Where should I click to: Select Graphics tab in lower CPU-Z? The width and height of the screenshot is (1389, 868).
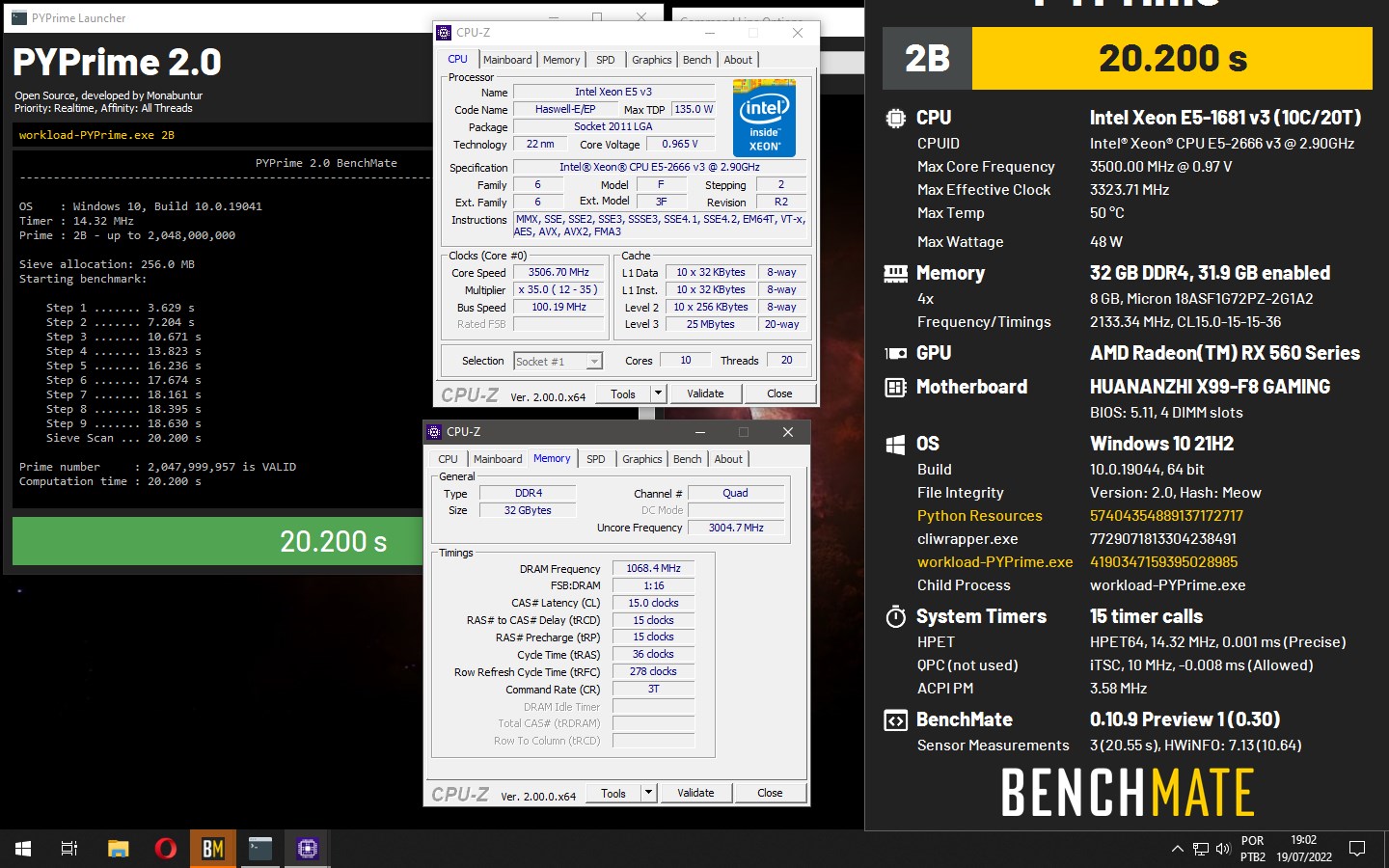pyautogui.click(x=642, y=459)
